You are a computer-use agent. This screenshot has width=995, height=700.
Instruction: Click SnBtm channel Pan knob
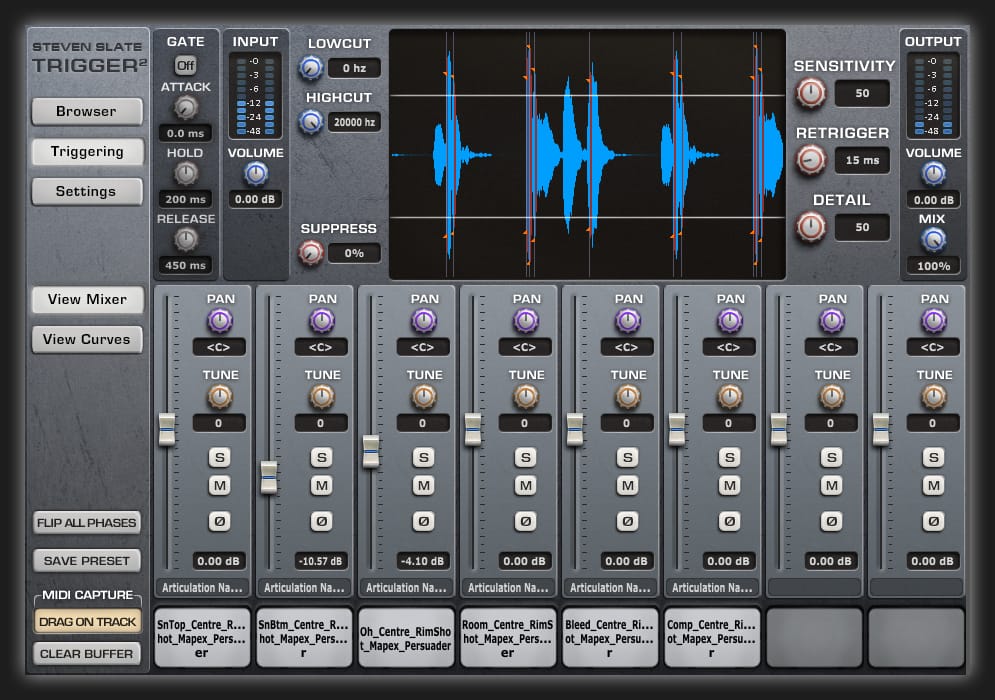[322, 321]
